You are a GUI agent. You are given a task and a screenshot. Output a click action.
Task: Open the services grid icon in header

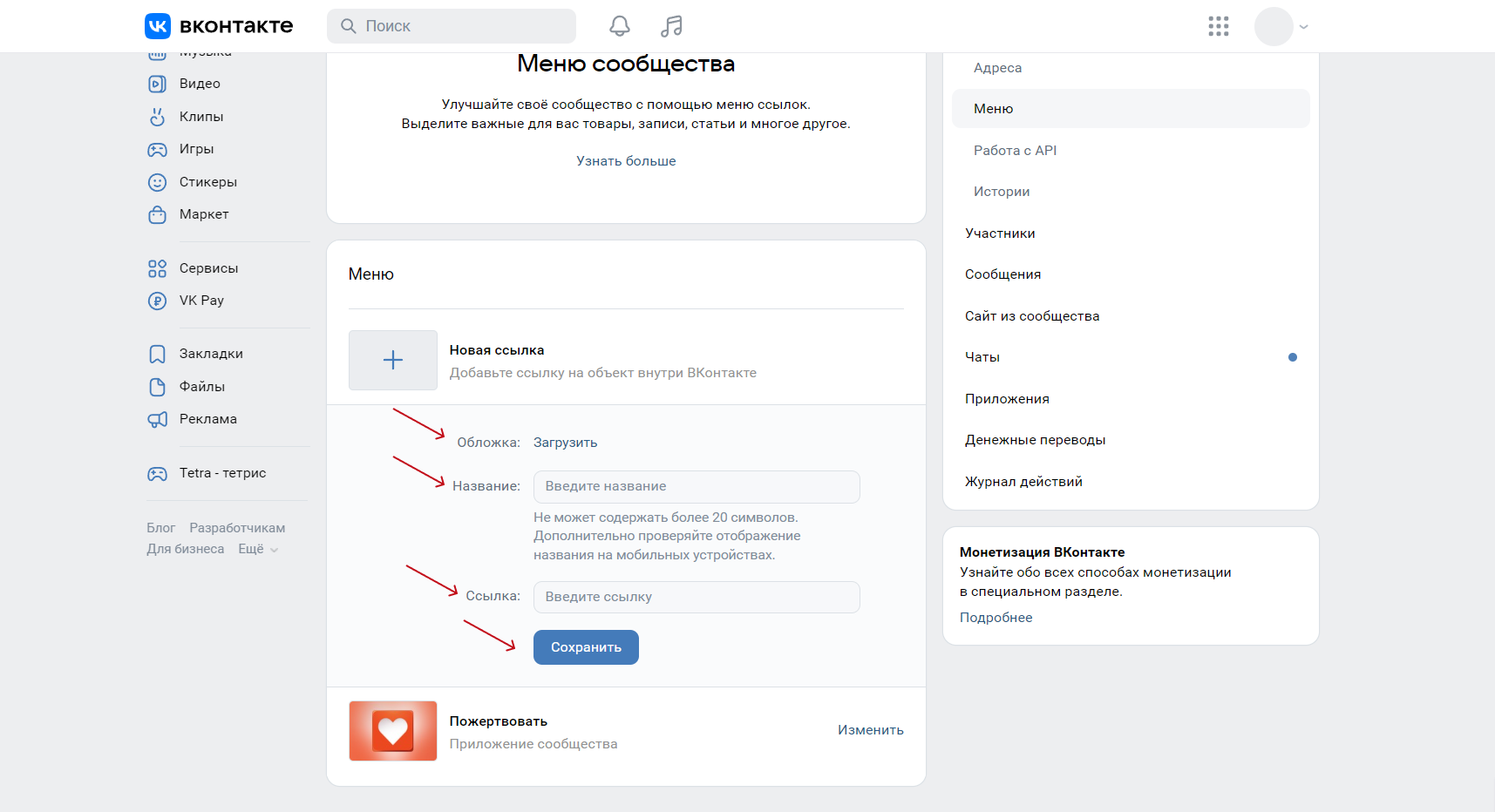pyautogui.click(x=1219, y=26)
